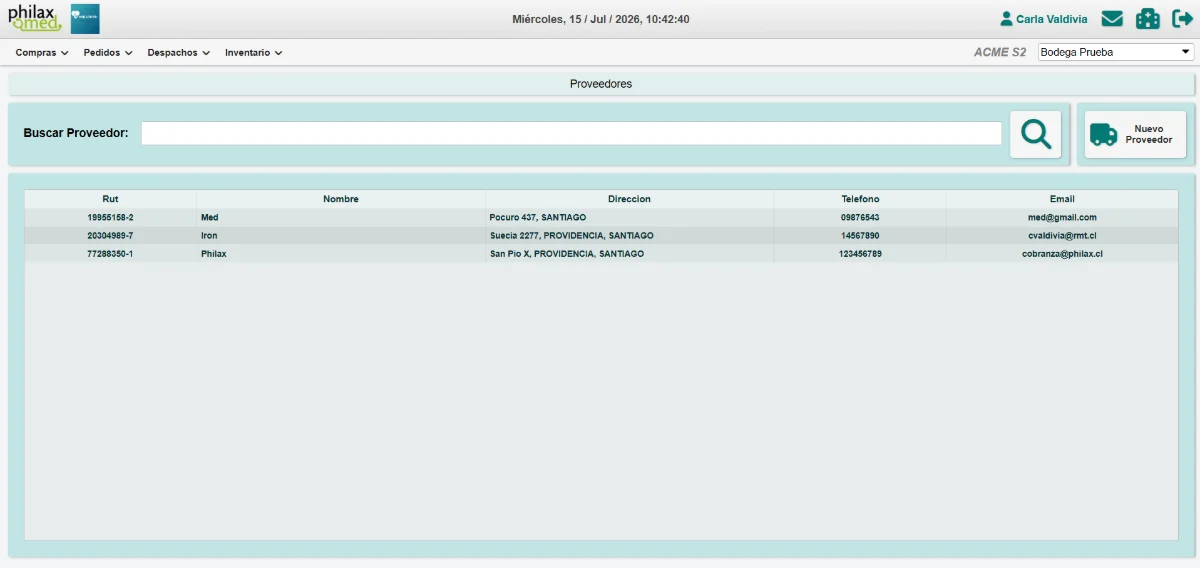The height and width of the screenshot is (568, 1200).
Task: Click the Email column header
Action: [1062, 199]
